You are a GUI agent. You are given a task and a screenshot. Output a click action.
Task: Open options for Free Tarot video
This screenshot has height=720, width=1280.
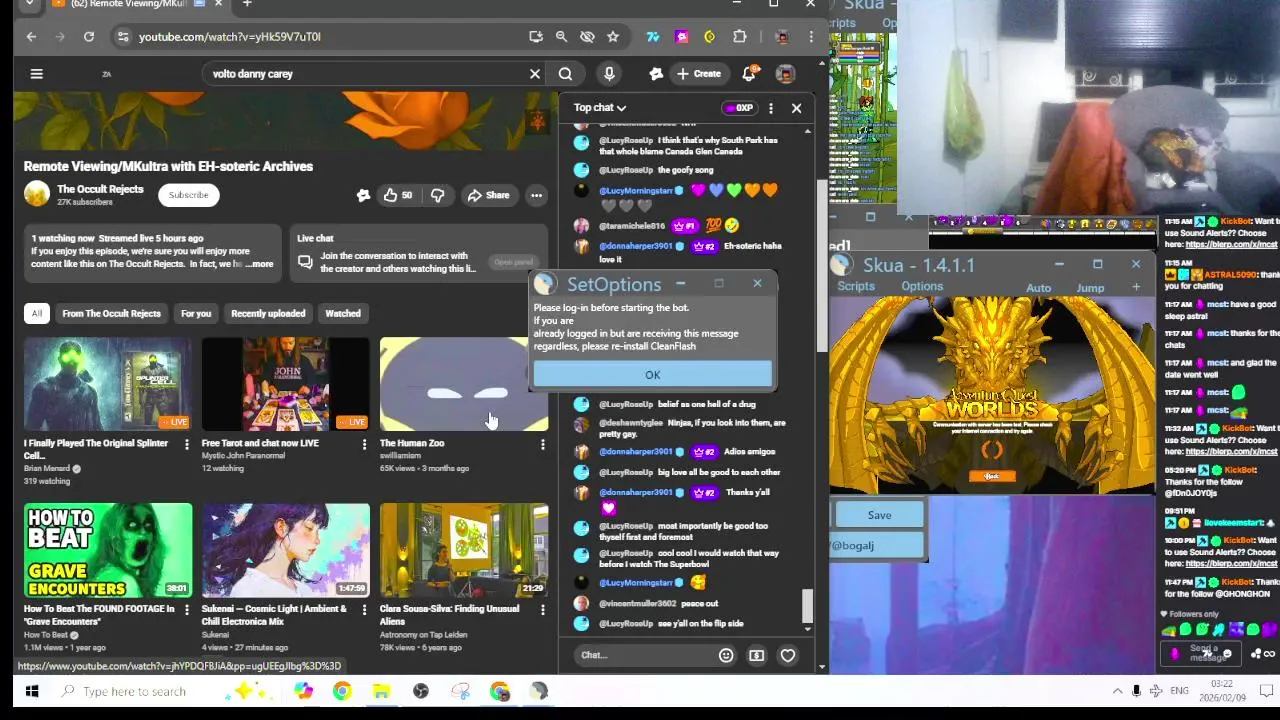pyautogui.click(x=364, y=443)
